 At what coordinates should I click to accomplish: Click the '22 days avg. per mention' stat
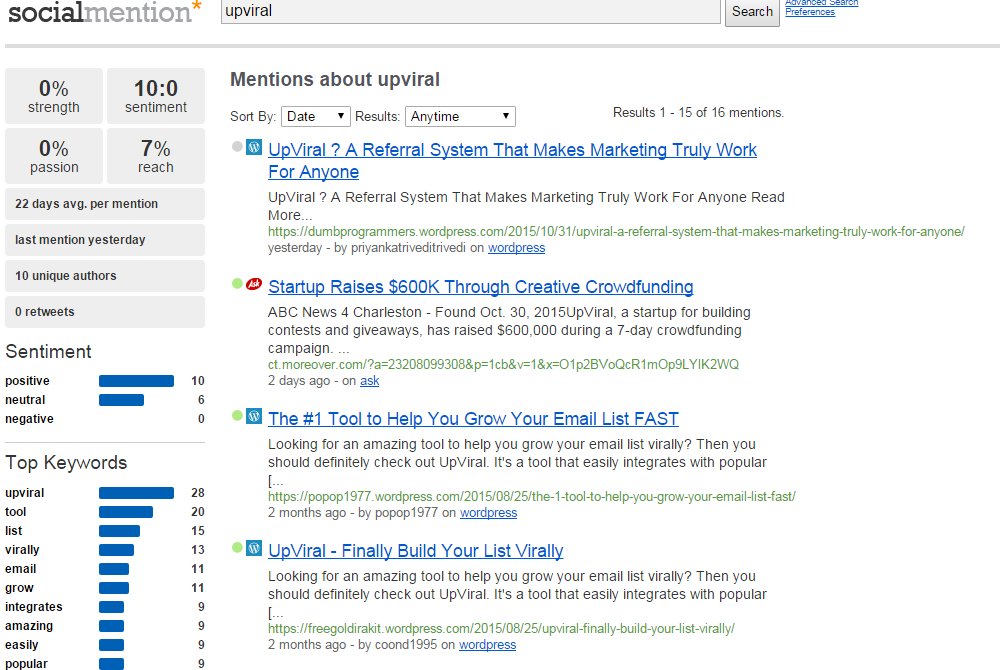coord(105,204)
